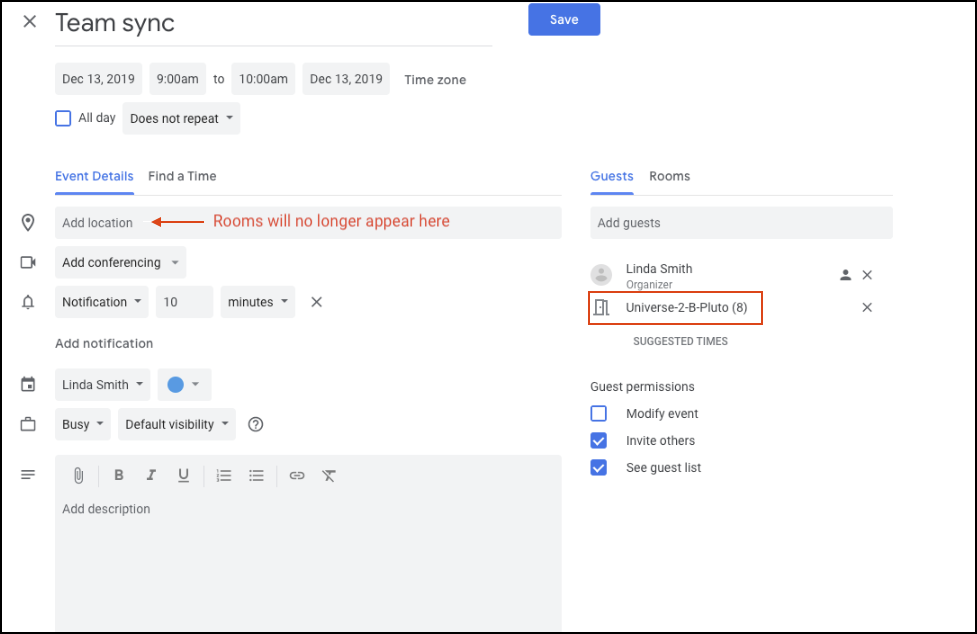Apply italic formatting to description
Viewport: 977px width, 634px height.
coord(151,475)
